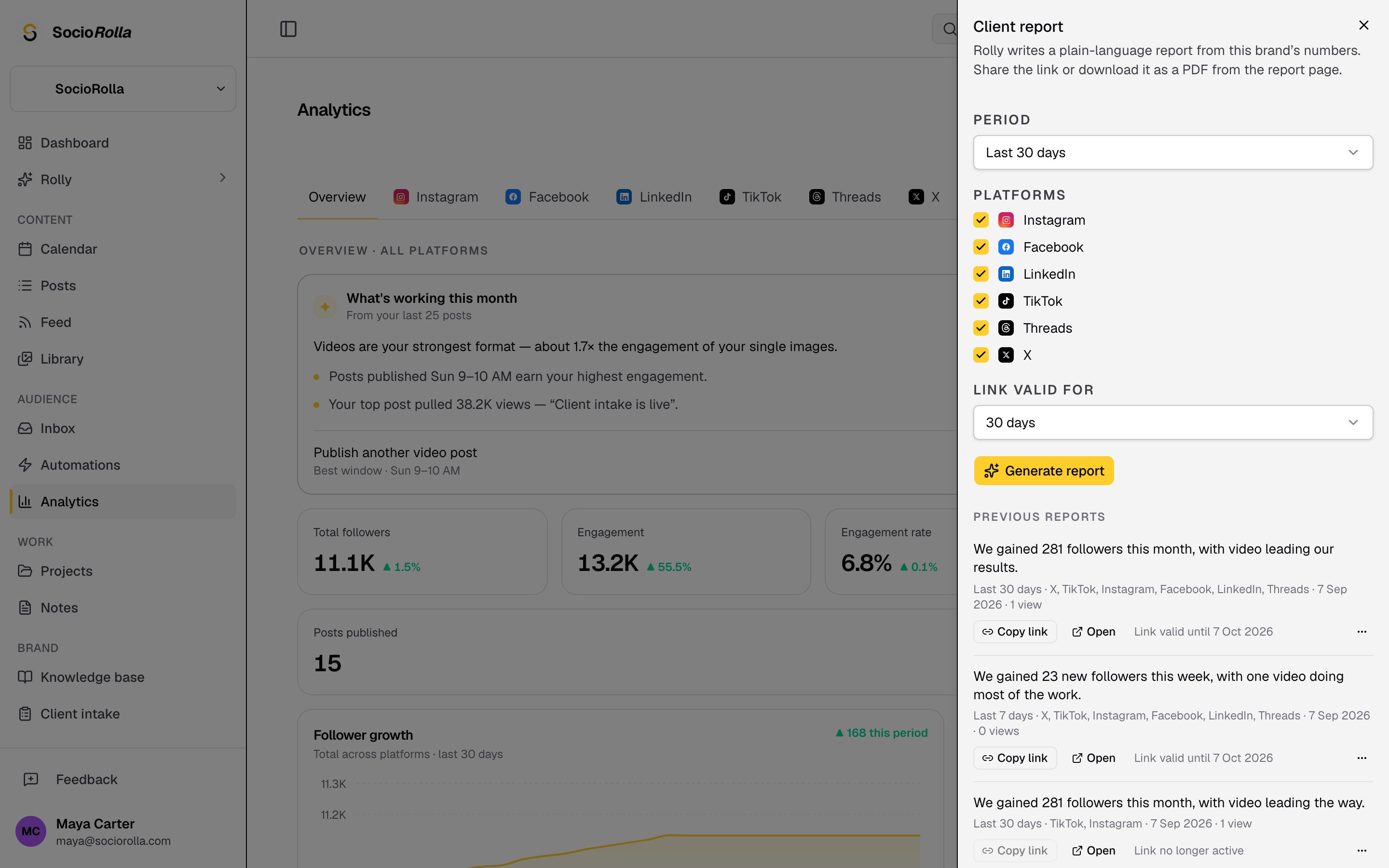Open more options for 'leading the way' report

click(1362, 850)
